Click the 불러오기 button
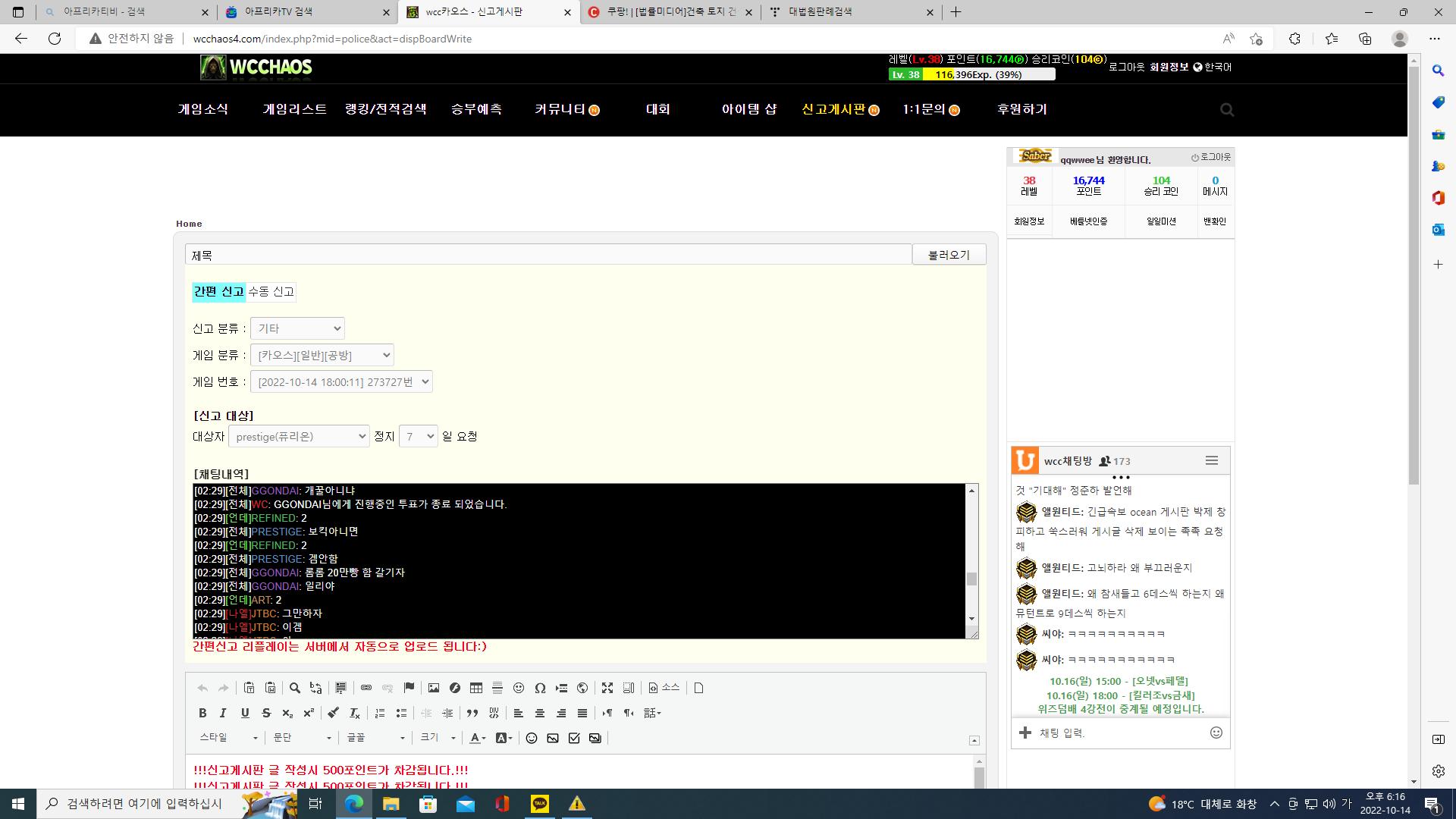 click(949, 255)
